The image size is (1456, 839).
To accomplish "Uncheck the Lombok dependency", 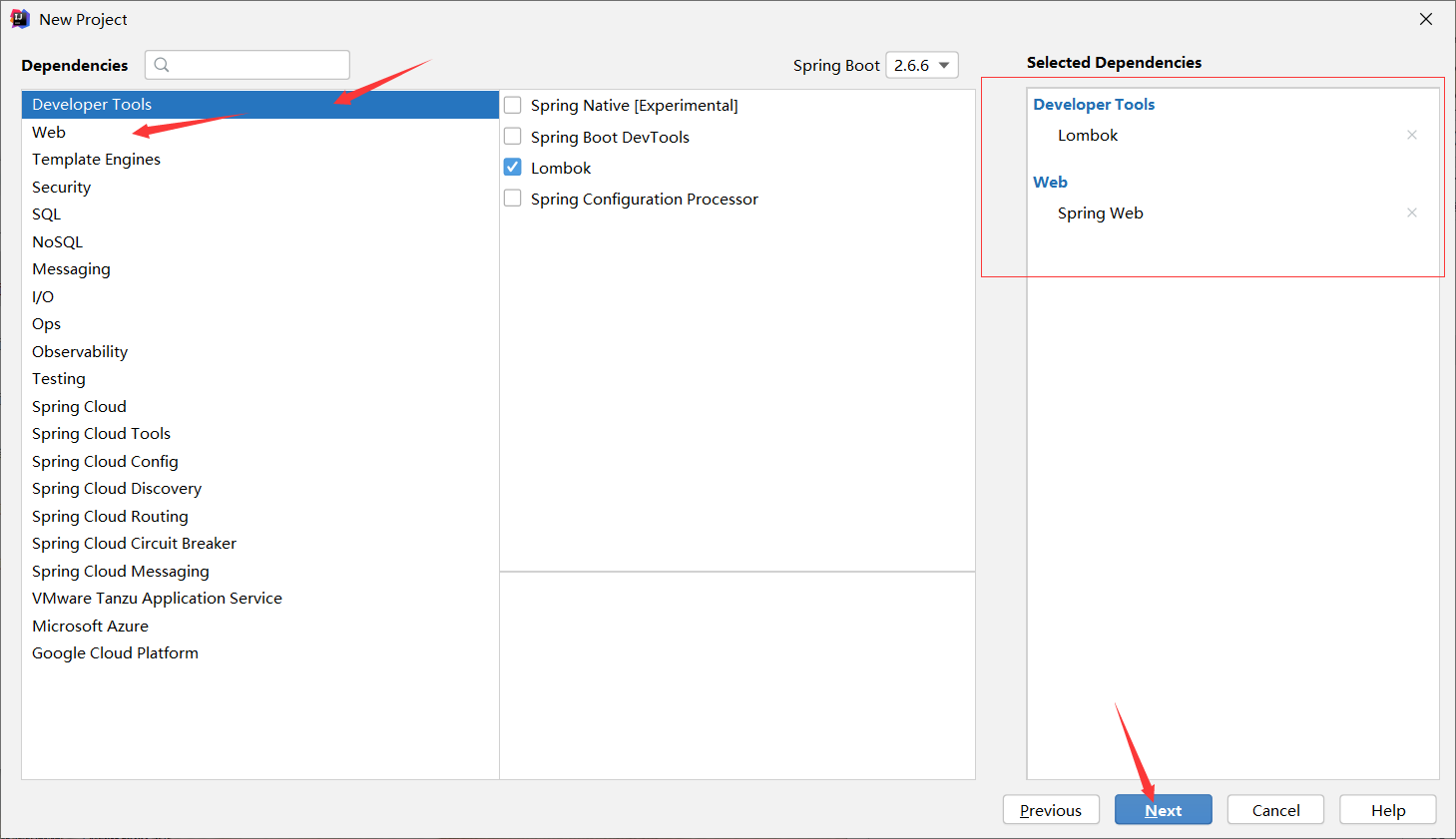I will point(513,168).
